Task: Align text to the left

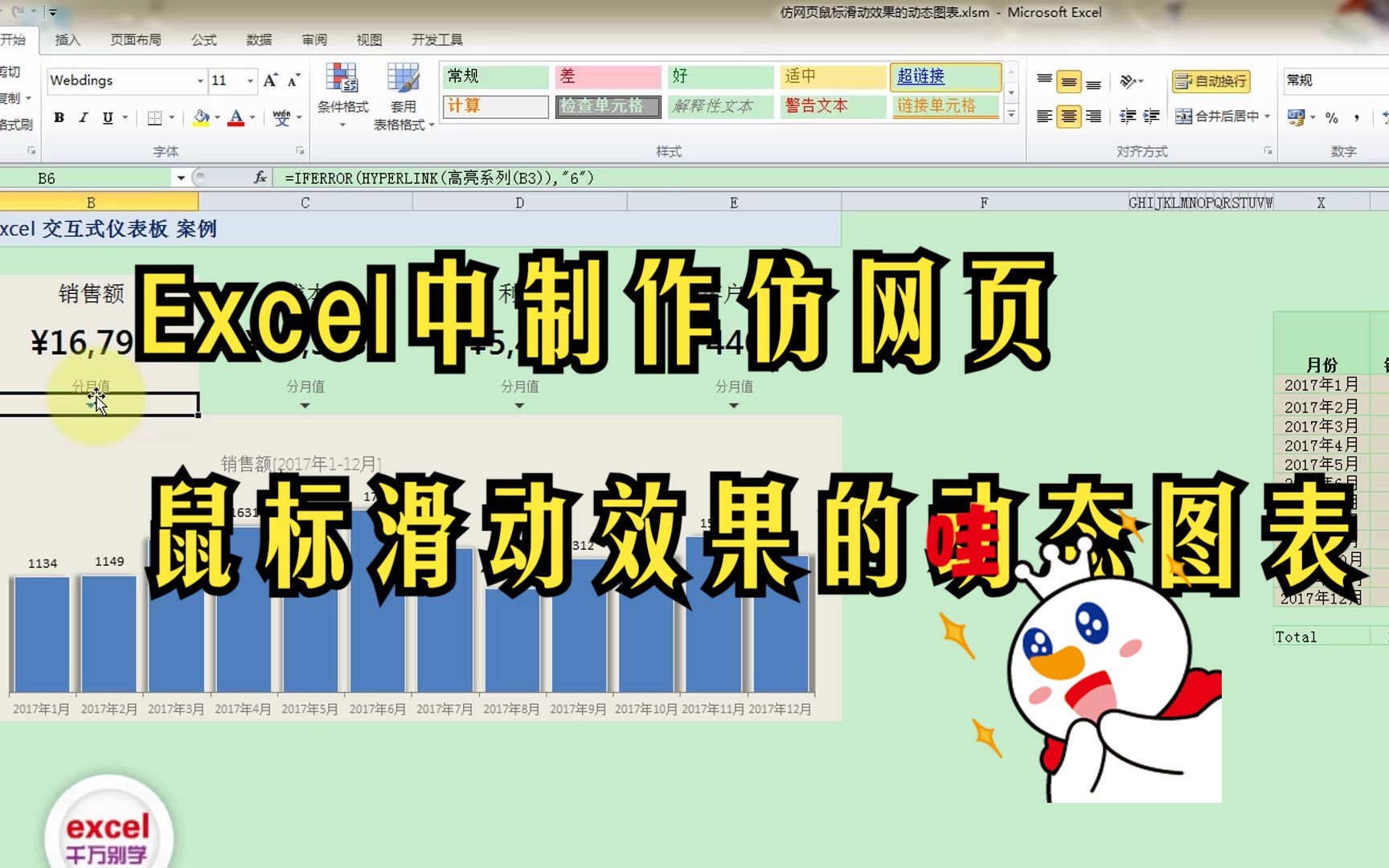Action: click(1044, 117)
